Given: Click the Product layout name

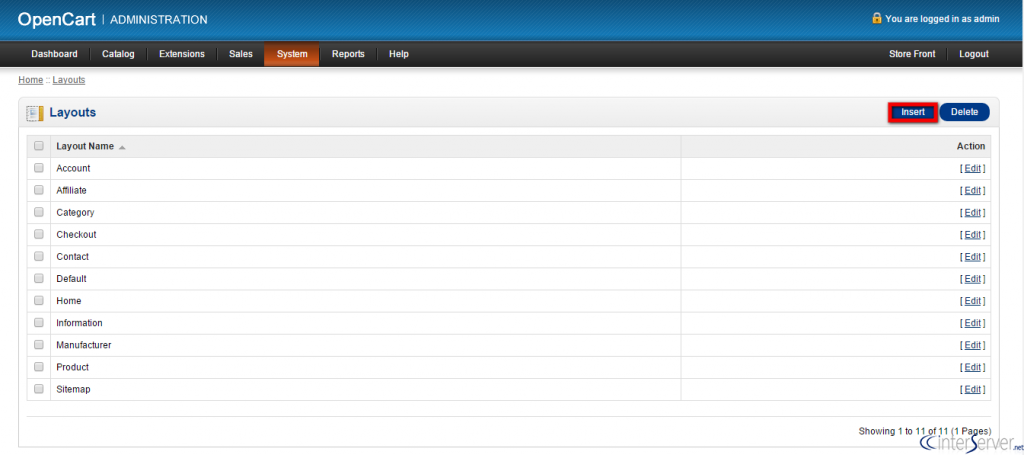Looking at the screenshot, I should 72,368.
